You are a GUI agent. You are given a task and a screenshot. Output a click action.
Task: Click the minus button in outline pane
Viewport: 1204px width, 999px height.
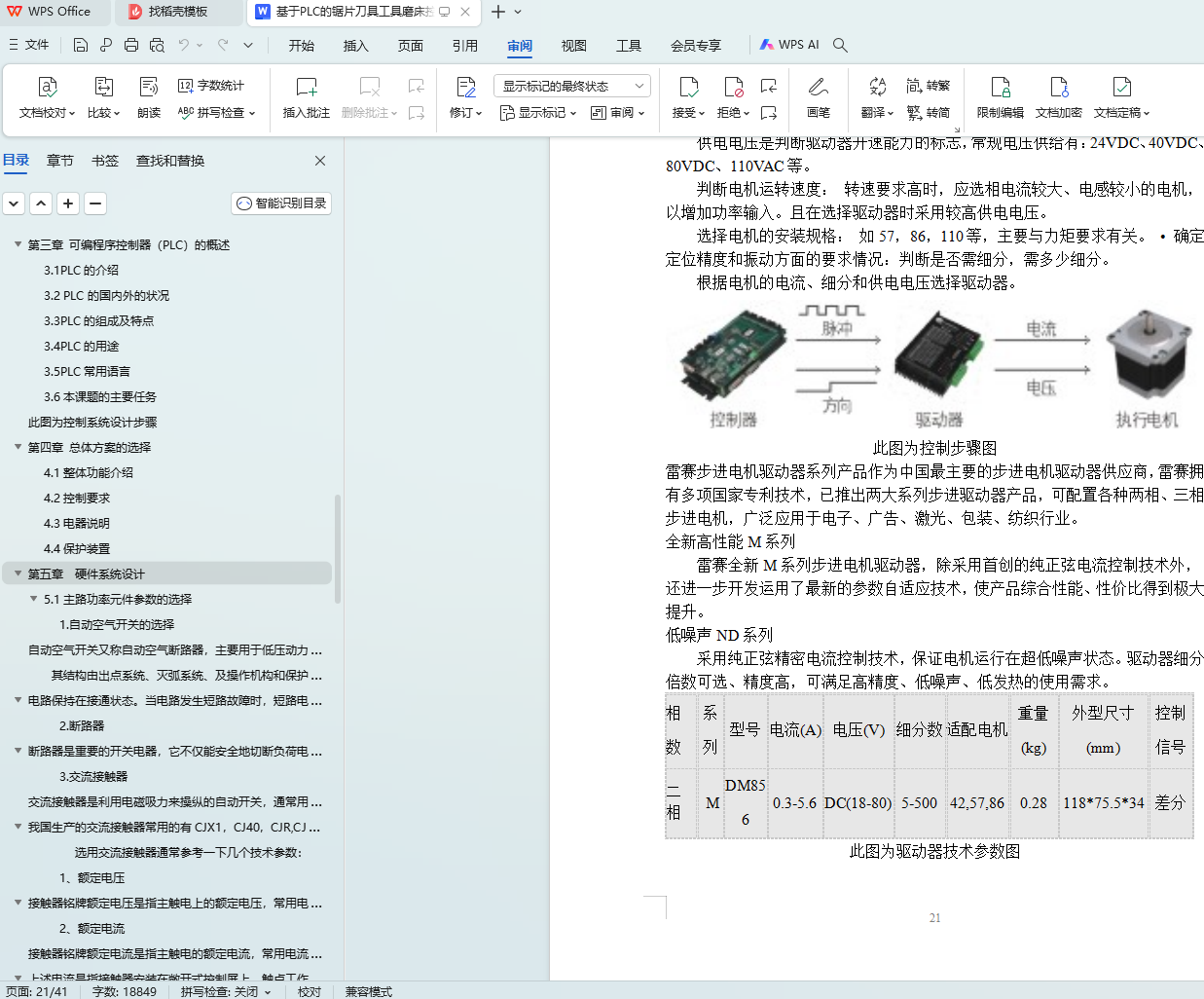click(95, 203)
